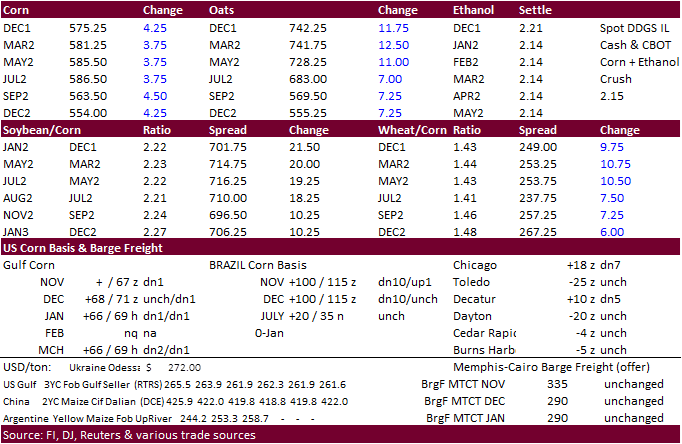Viewport: 682px width, 444px height.
Task: Click corn DEC1 price 575.25
Action: [x=88, y=28]
